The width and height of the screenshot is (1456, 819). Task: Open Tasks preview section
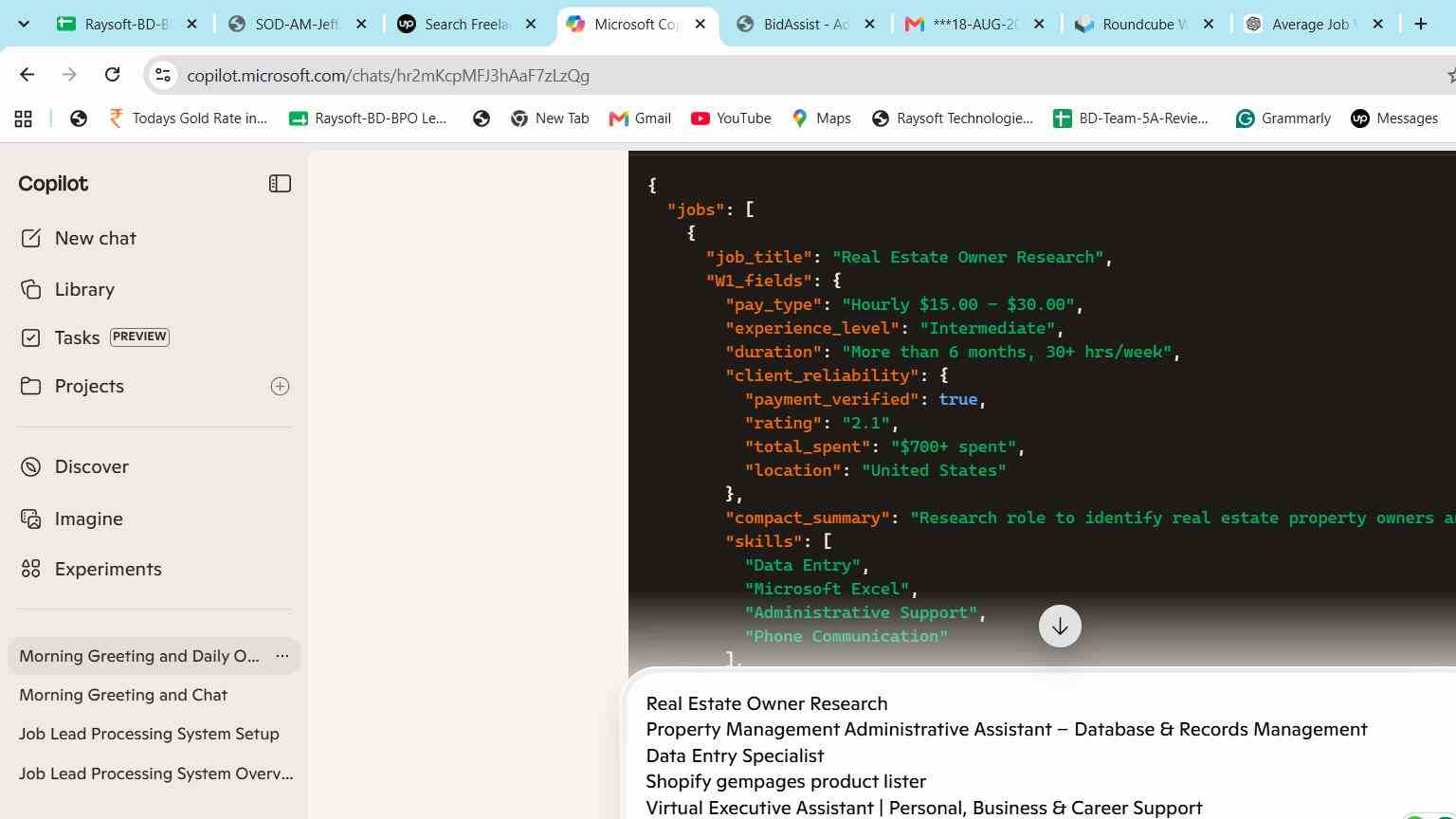(x=95, y=337)
